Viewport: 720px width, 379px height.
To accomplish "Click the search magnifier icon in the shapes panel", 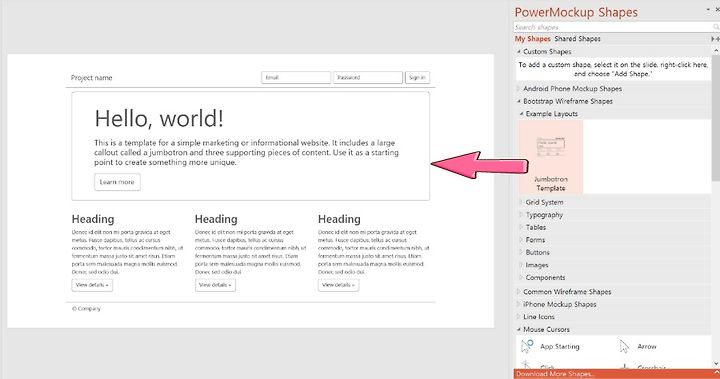I will (715, 27).
